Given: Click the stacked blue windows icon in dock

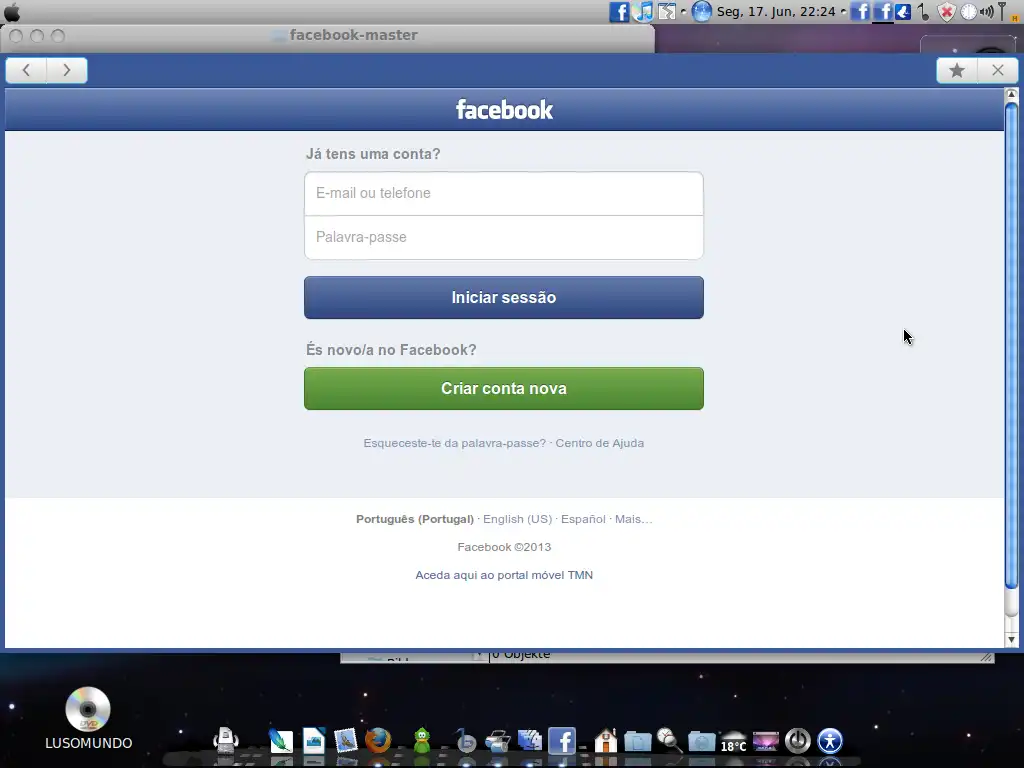Looking at the screenshot, I should (530, 741).
